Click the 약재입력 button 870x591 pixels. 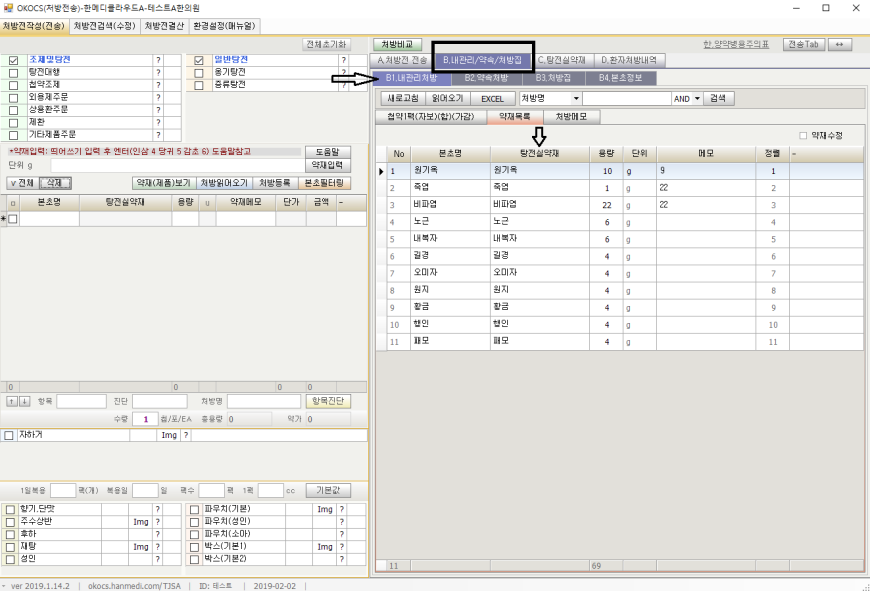point(327,165)
